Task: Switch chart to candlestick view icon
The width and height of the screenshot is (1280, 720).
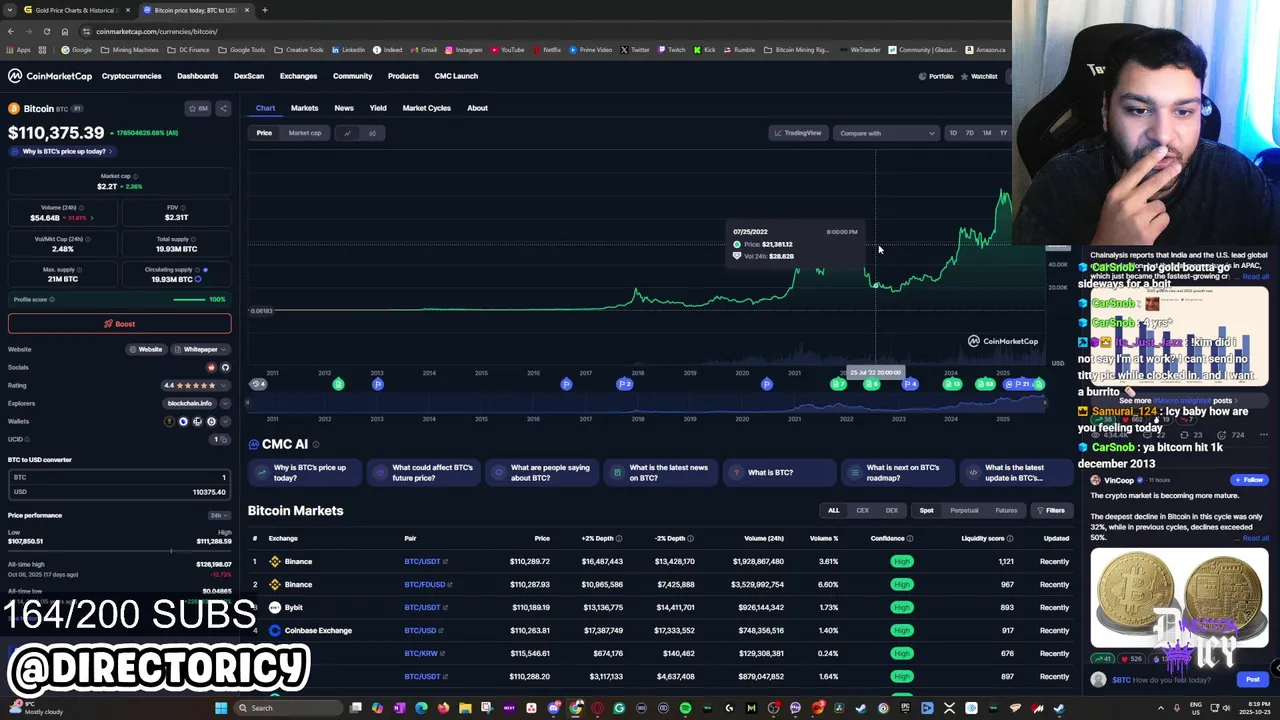Action: click(372, 133)
